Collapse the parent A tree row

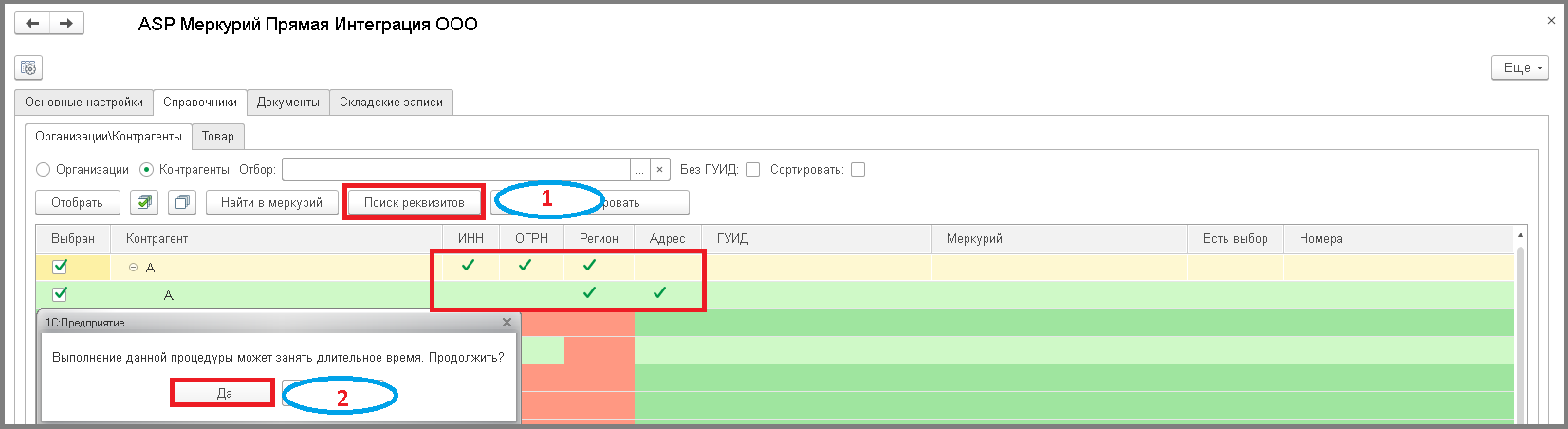133,268
